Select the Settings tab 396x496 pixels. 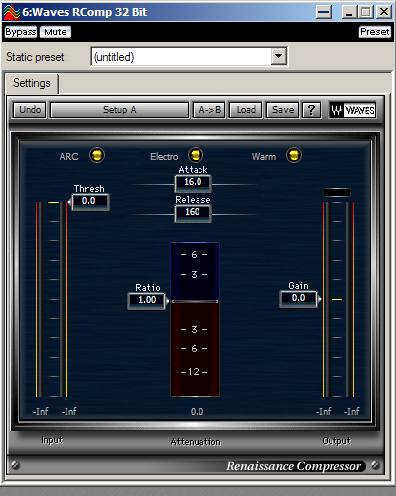32,83
